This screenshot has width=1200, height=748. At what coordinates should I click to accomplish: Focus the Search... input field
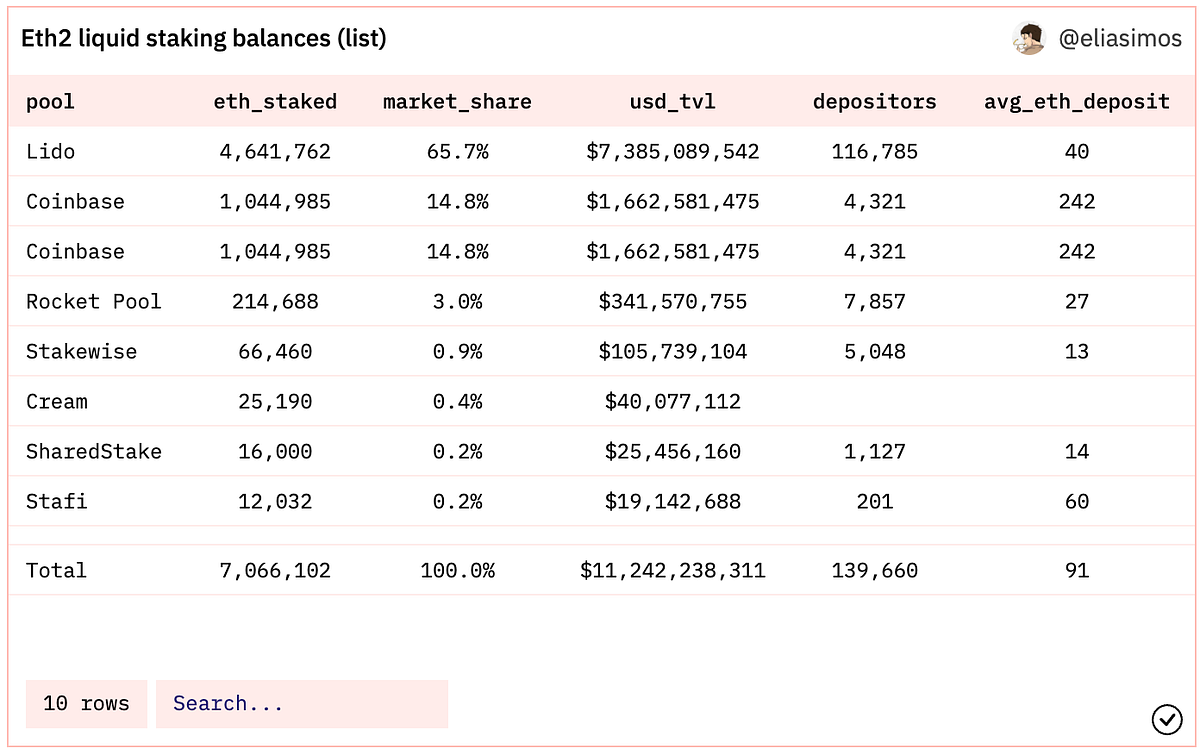tap(302, 704)
